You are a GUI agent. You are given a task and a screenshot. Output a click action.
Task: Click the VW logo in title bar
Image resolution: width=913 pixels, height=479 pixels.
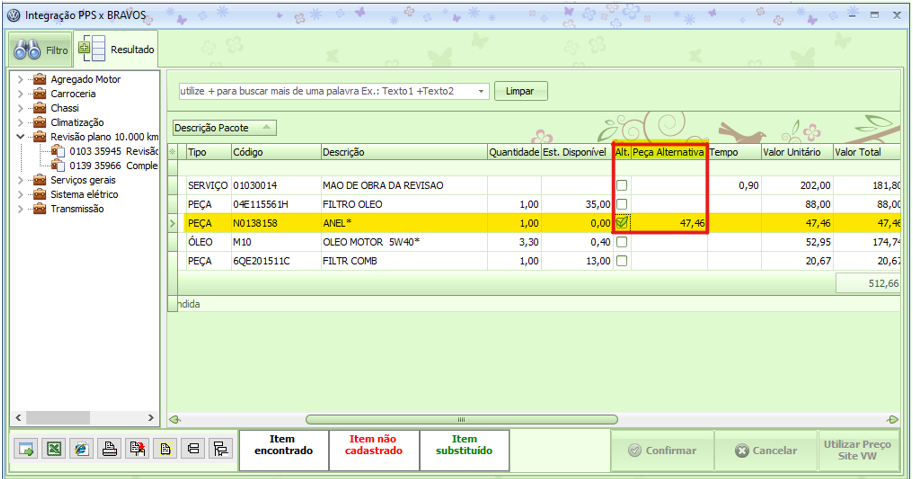13,15
